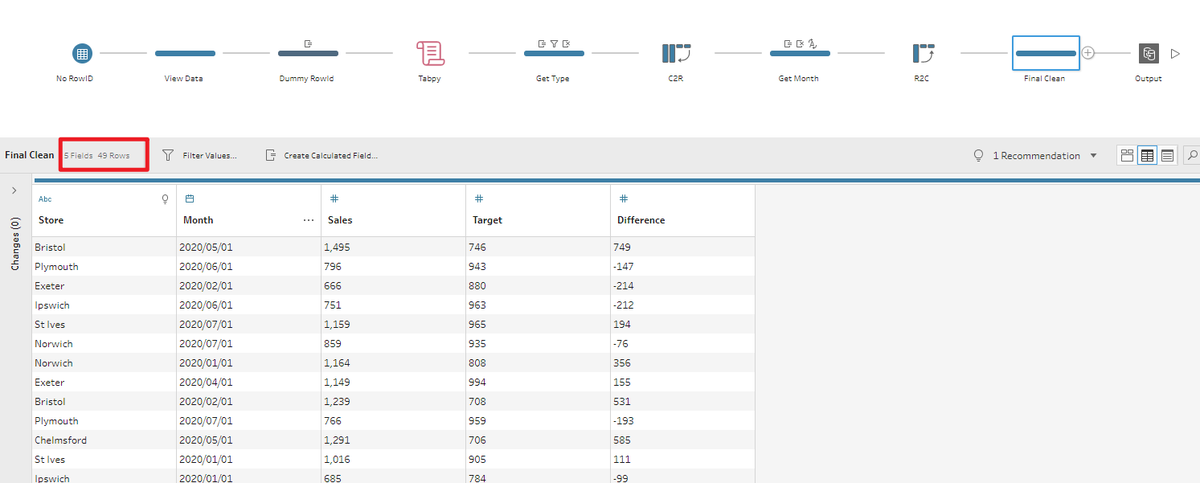Select the Get Month clean step
This screenshot has height=483, width=1200.
coord(799,52)
